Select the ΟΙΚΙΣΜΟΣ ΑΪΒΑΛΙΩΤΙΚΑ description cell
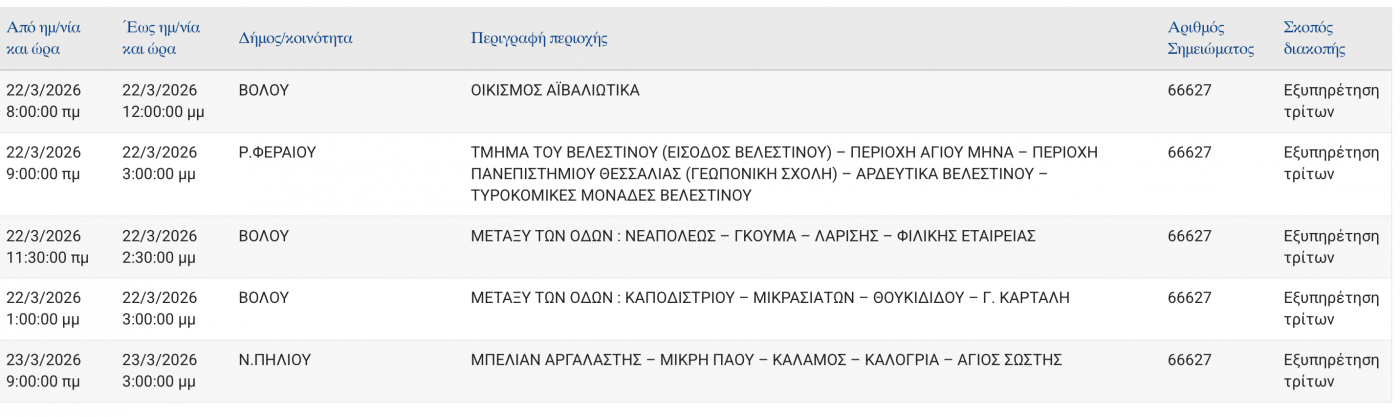The width and height of the screenshot is (1400, 417). (x=555, y=90)
